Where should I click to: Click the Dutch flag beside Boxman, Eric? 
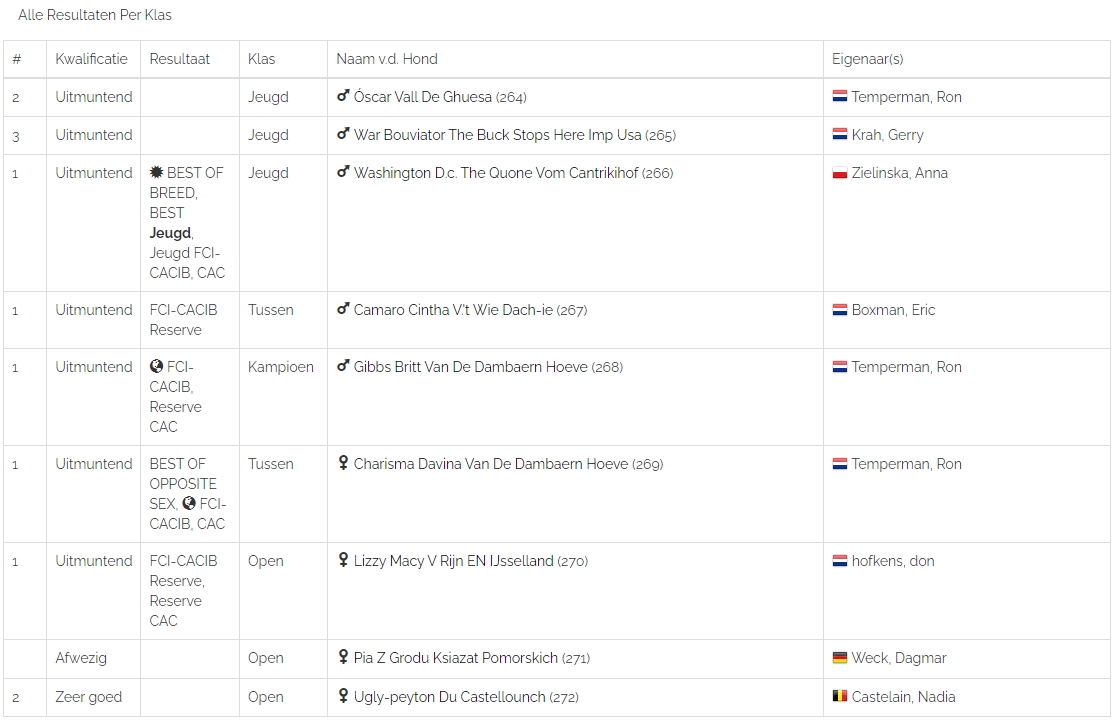click(840, 310)
